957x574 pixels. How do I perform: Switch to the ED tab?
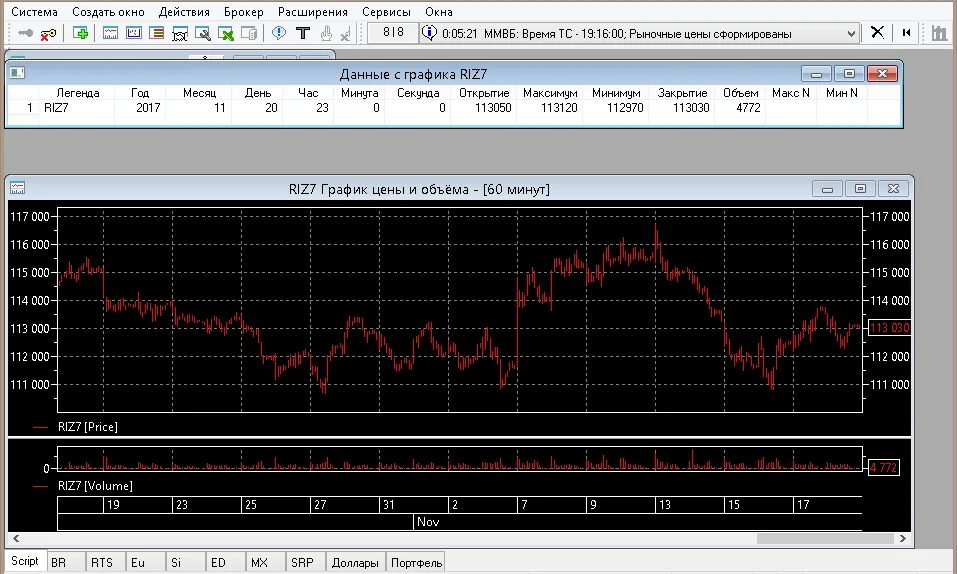coord(225,562)
